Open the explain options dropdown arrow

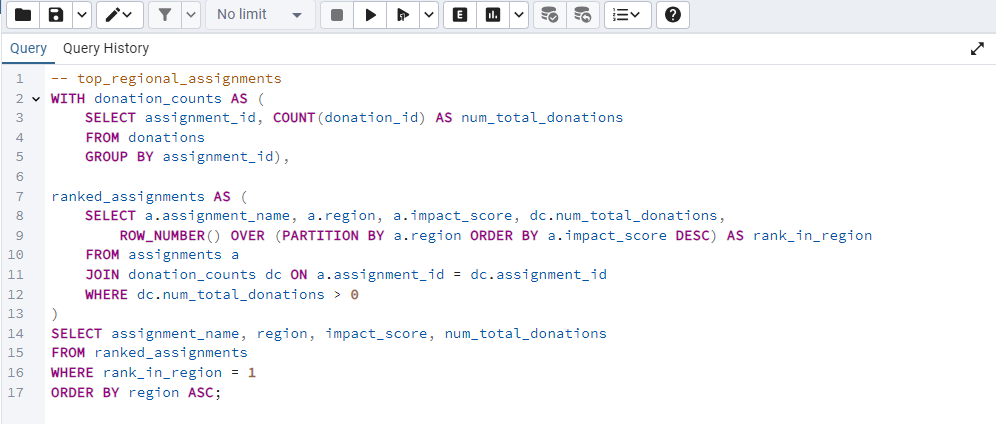point(519,15)
